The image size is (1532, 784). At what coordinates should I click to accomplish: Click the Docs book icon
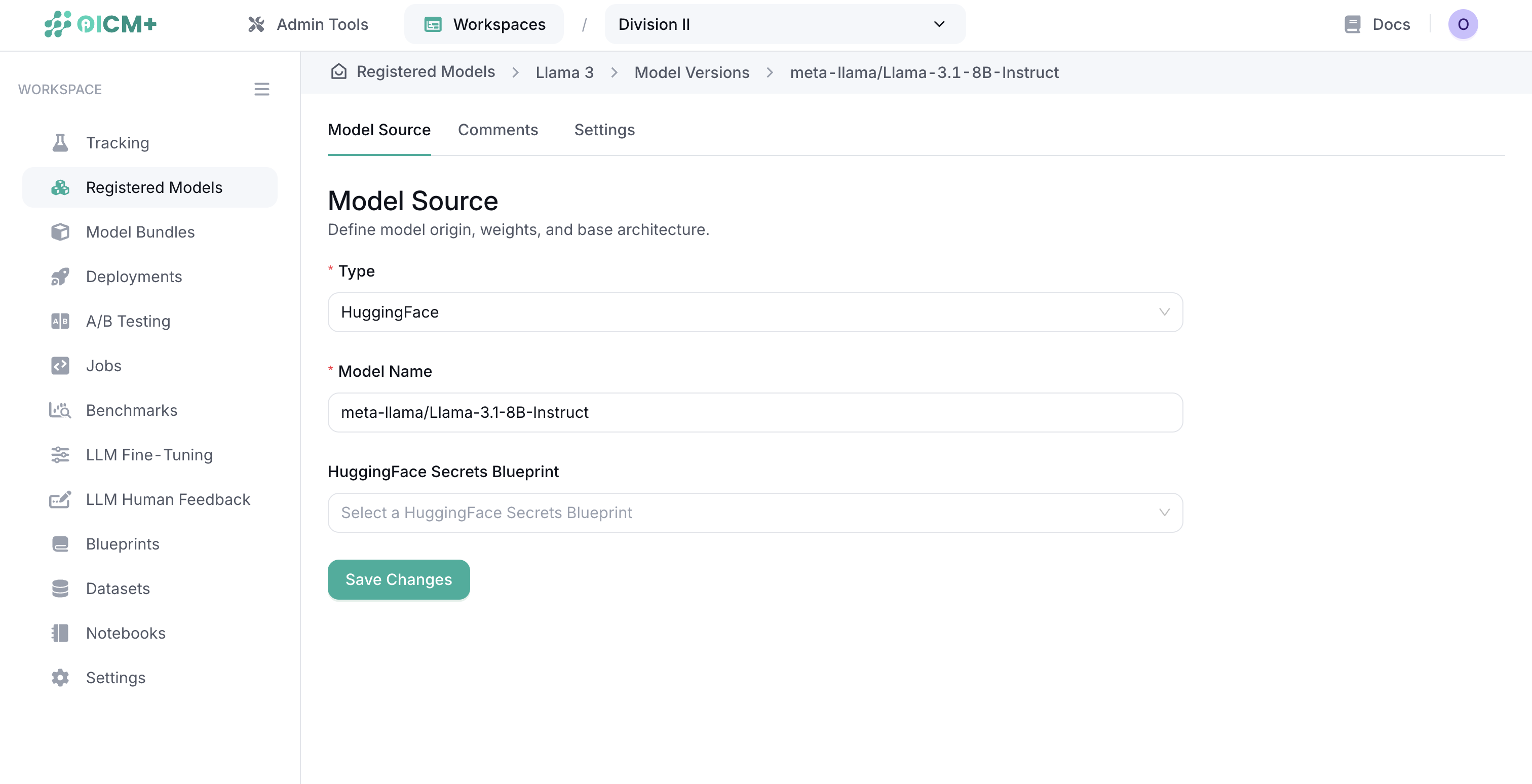tap(1353, 24)
